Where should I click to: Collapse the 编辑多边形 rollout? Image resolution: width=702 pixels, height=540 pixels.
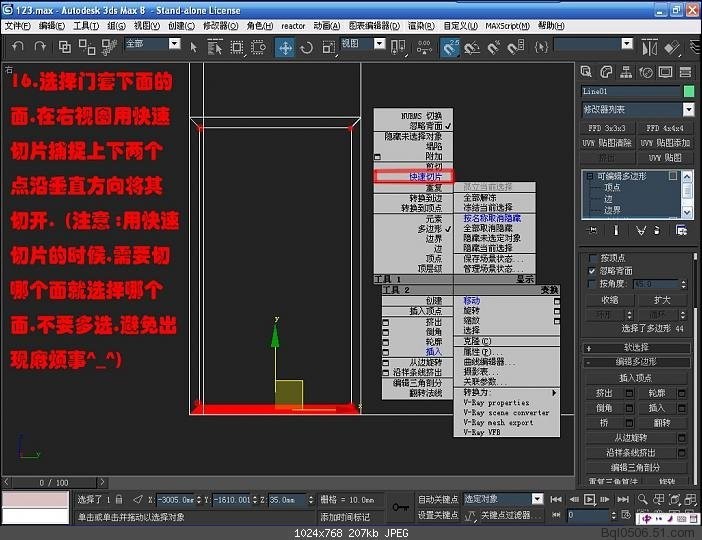(637, 362)
